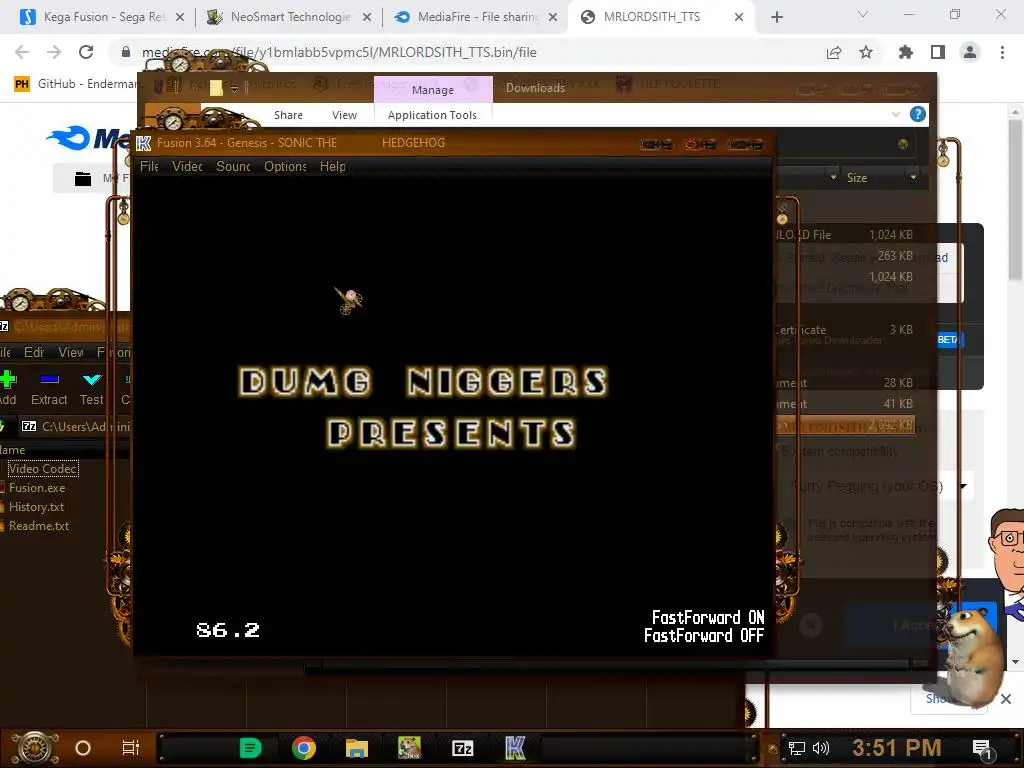Open the Size column dropdown arrow

[913, 177]
